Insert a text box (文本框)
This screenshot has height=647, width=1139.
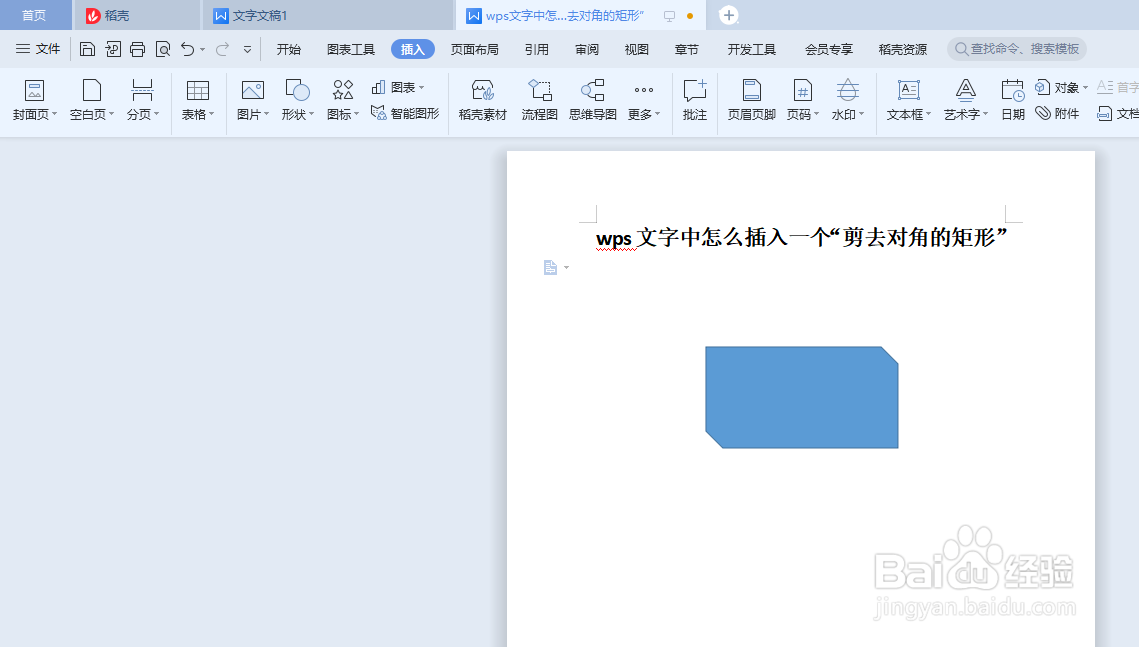(909, 99)
